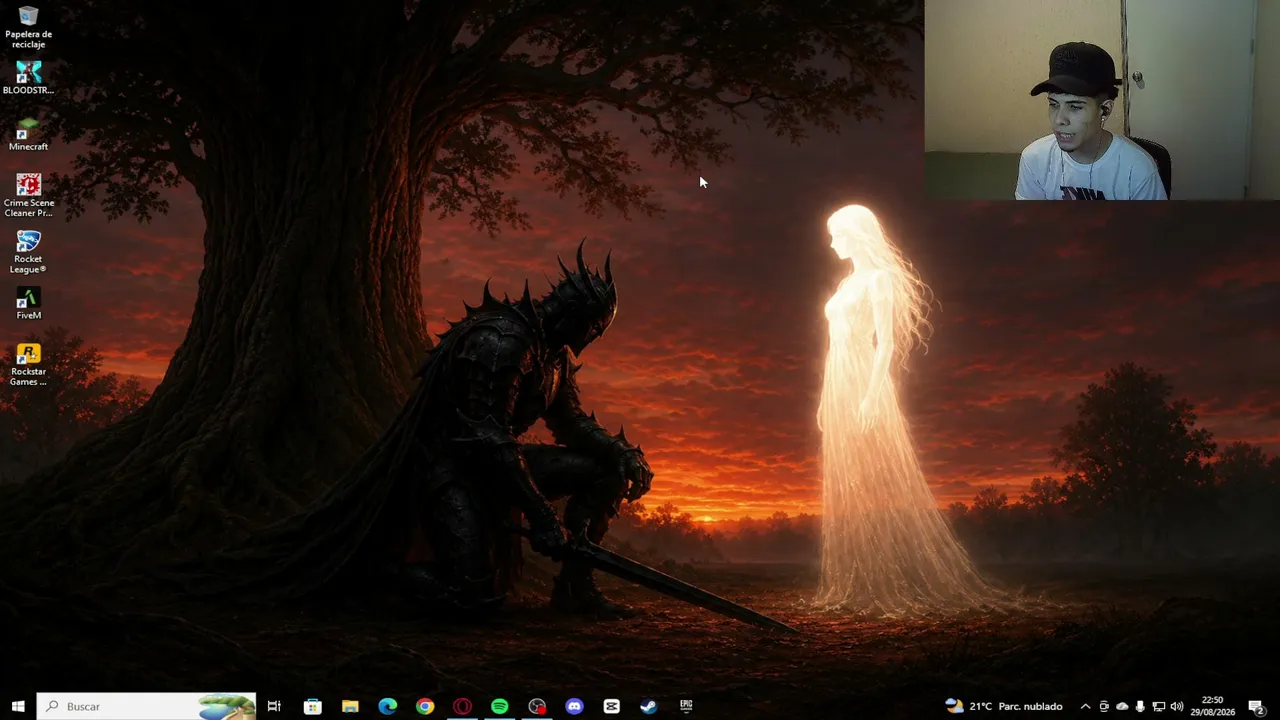Select the FiveM desktop shortcut

point(28,304)
